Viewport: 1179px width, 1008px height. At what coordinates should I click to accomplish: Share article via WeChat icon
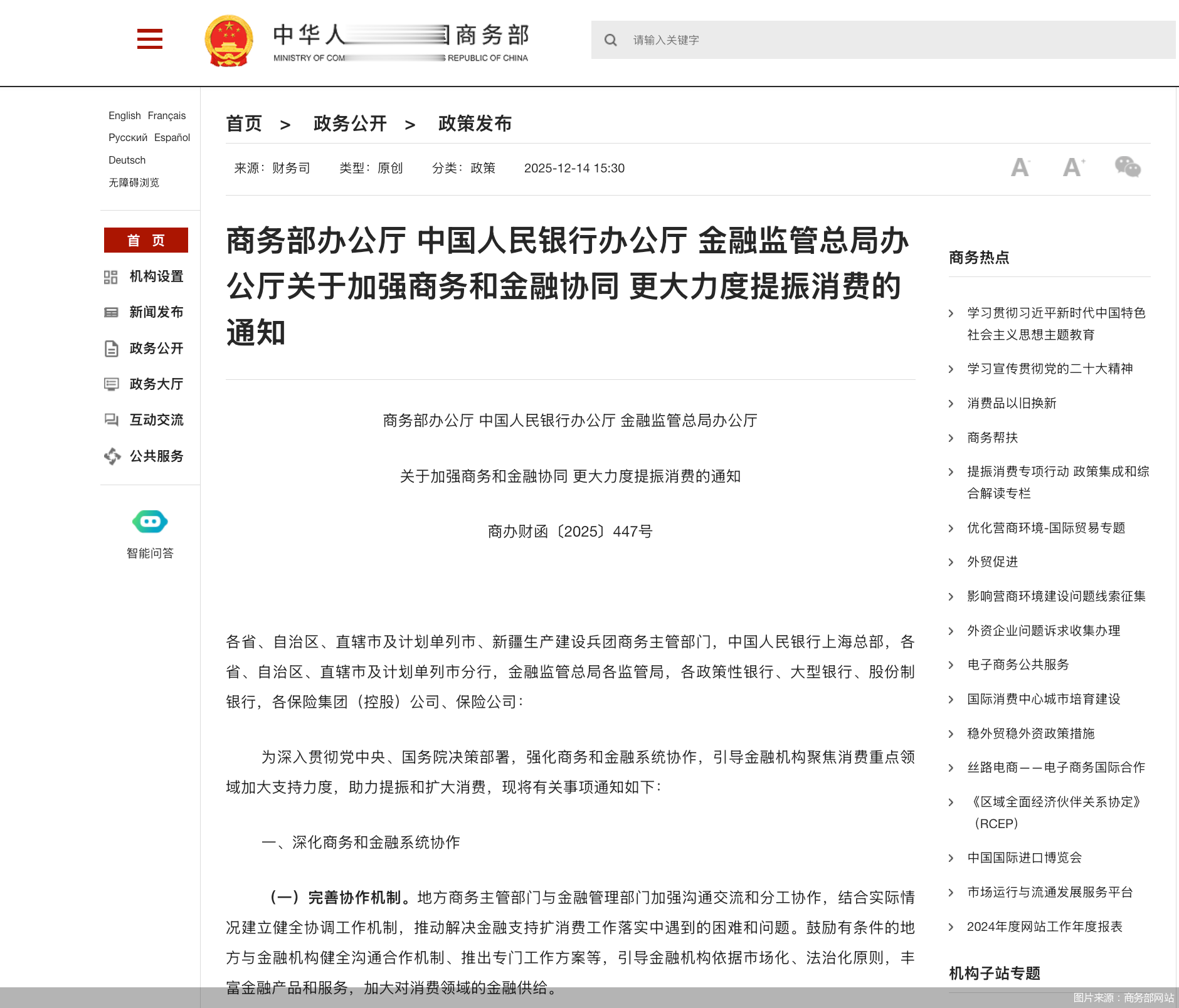click(x=1128, y=167)
